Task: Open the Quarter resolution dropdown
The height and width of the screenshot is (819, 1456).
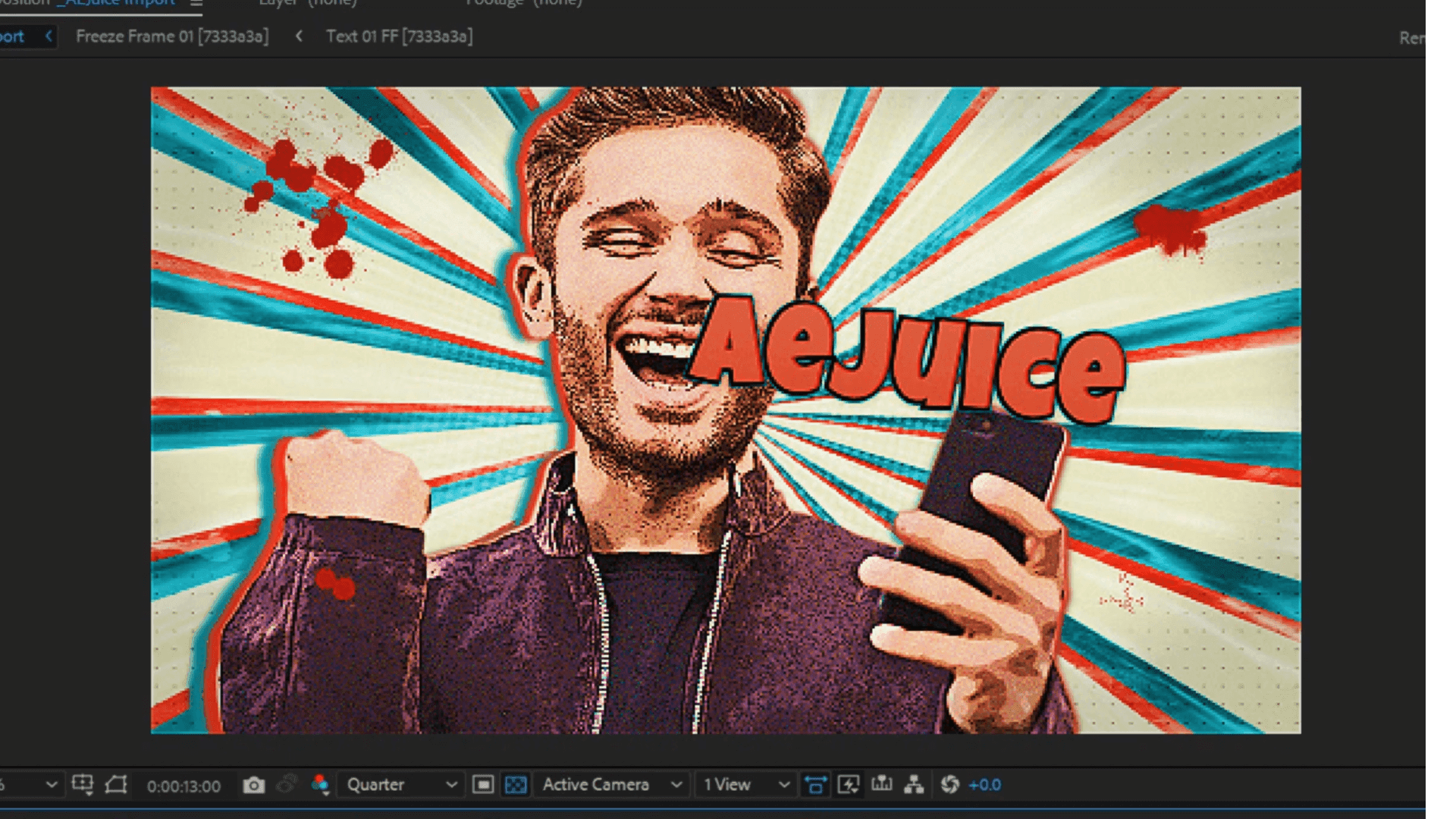Action: click(400, 785)
